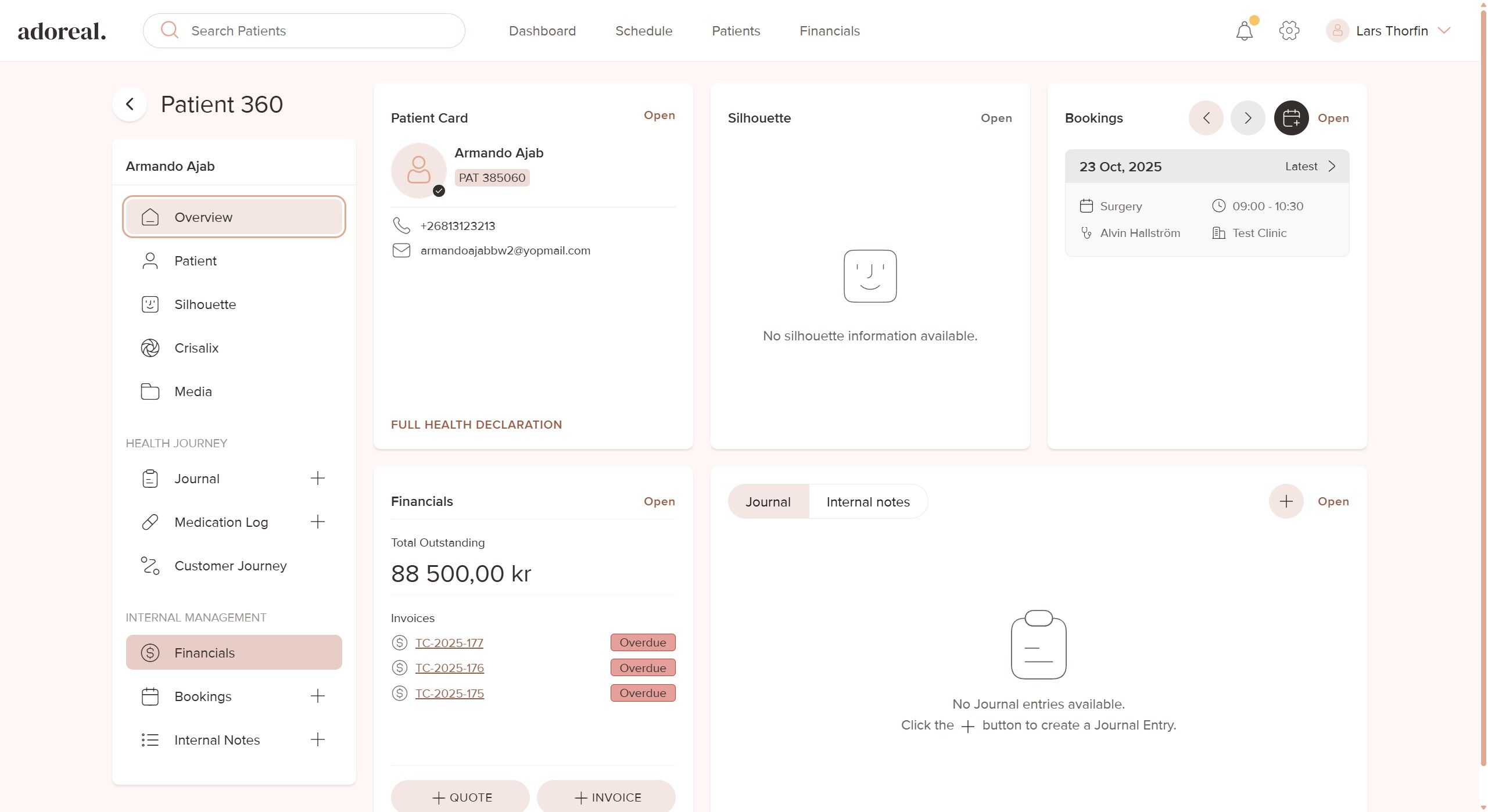Click plus next to Internal Notes

tap(317, 740)
